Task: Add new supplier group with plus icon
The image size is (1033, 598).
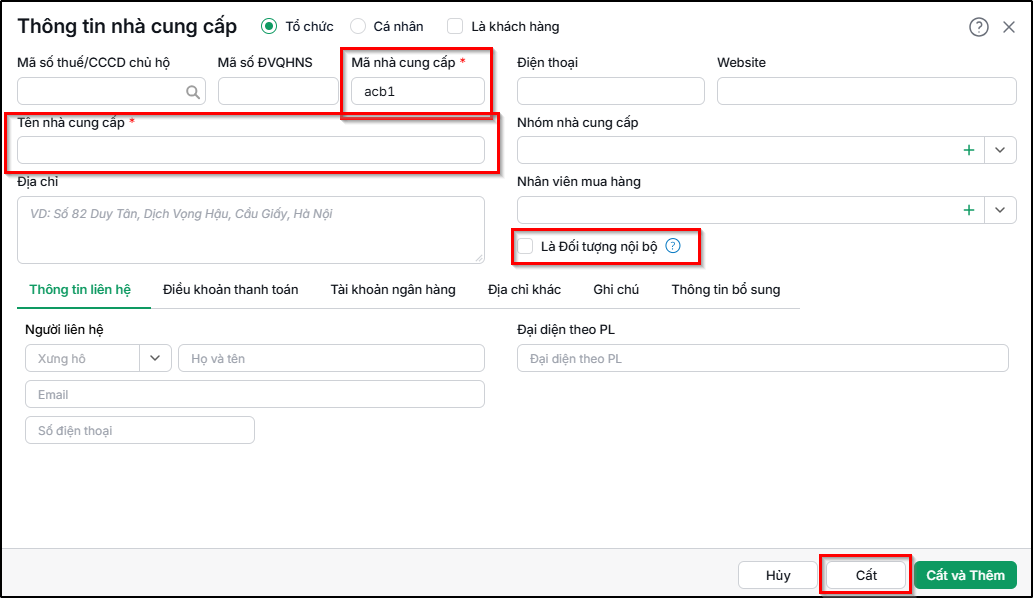Action: [x=968, y=150]
